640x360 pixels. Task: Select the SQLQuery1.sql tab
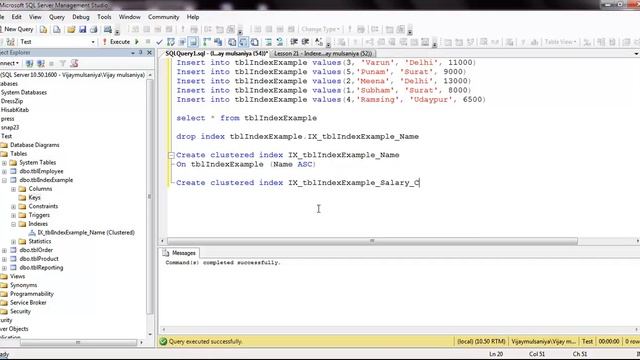tap(216, 53)
